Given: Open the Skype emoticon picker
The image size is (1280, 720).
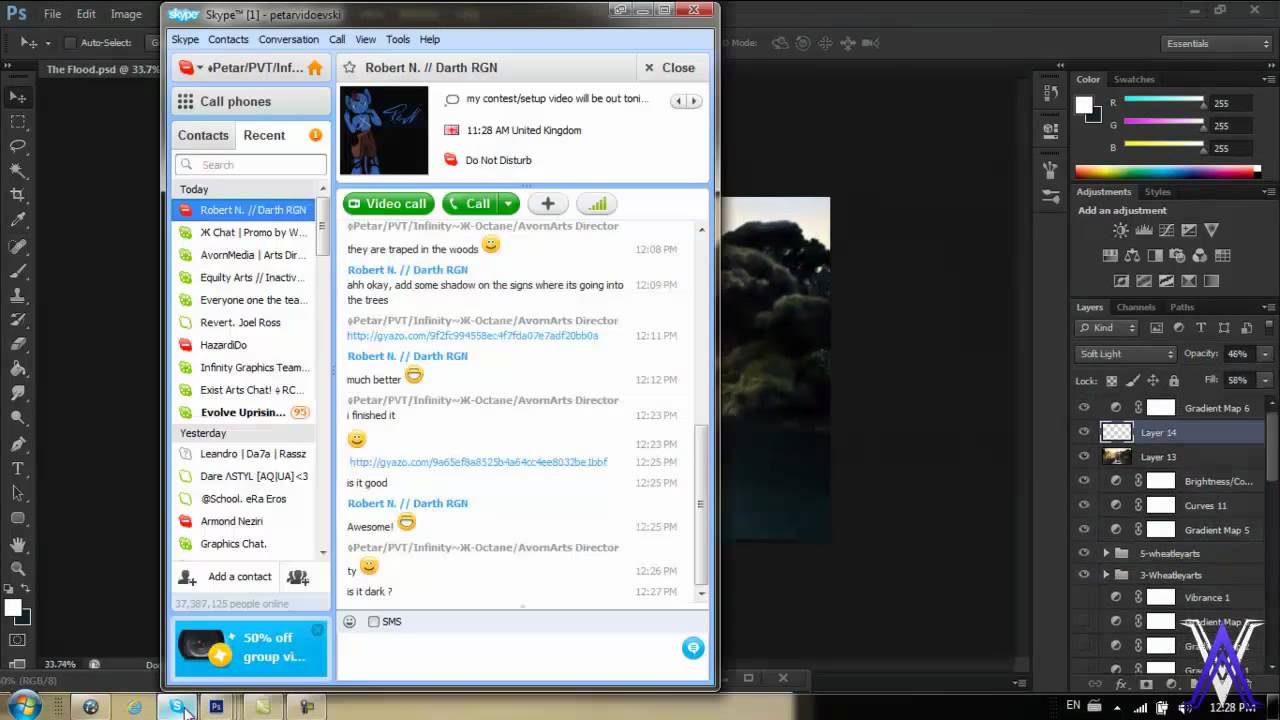Looking at the screenshot, I should 349,622.
